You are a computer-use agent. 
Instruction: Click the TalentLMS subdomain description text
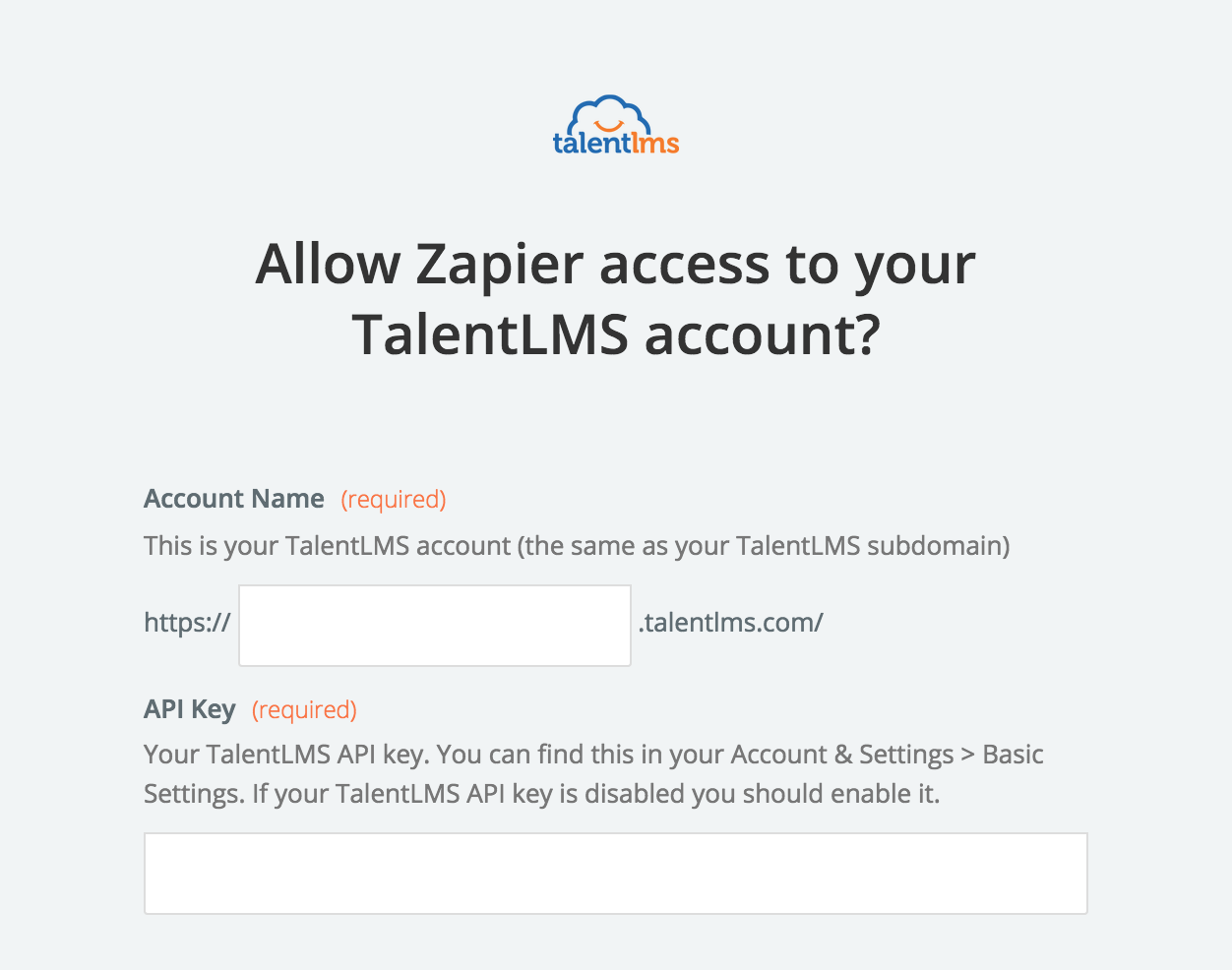(577, 546)
